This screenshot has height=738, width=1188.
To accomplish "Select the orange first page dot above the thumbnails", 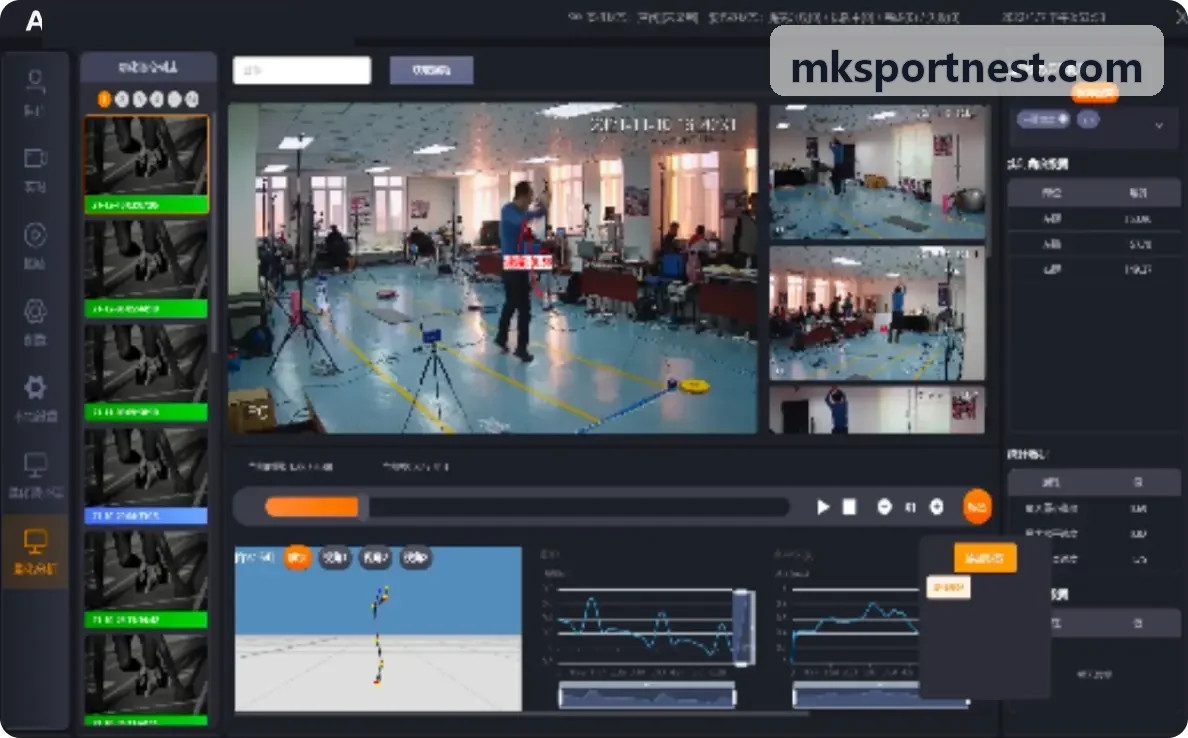I will click(x=105, y=99).
